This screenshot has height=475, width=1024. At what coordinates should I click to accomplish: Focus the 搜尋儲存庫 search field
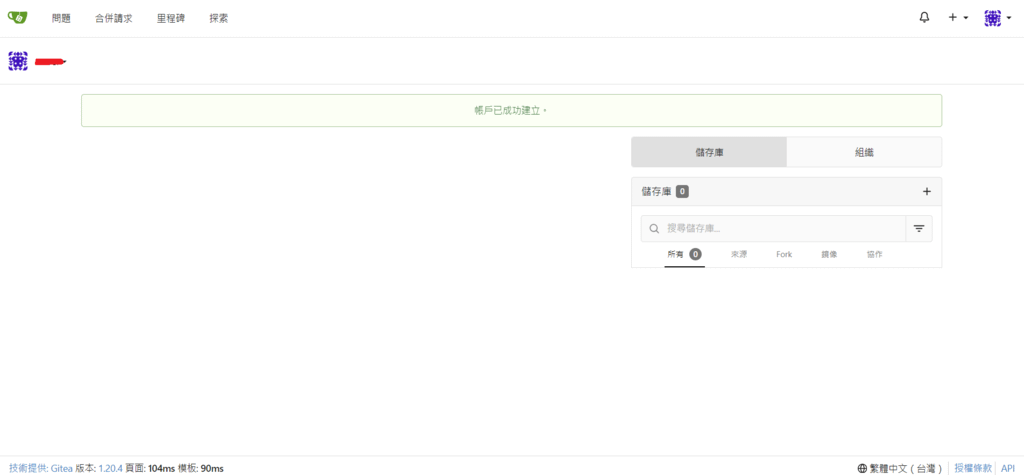pos(773,229)
